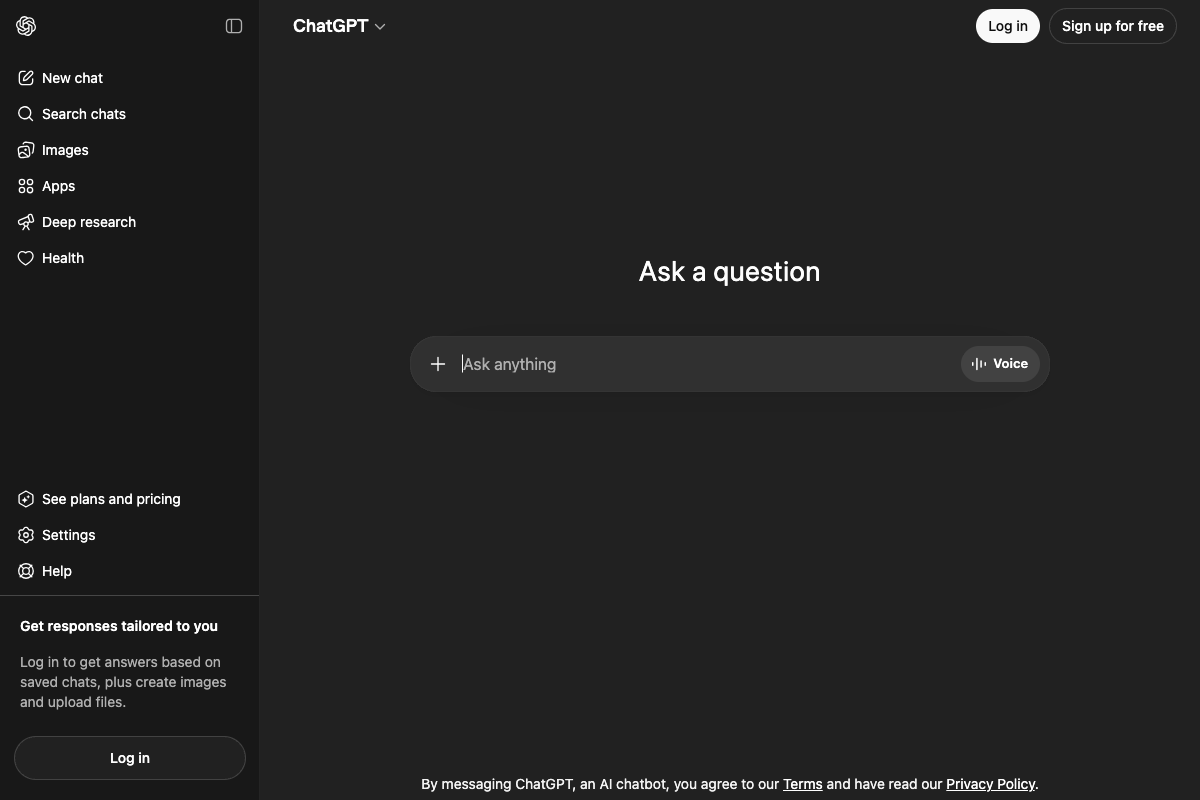Click the plus attach icon in prompt box
Image resolution: width=1200 pixels, height=800 pixels.
point(438,364)
